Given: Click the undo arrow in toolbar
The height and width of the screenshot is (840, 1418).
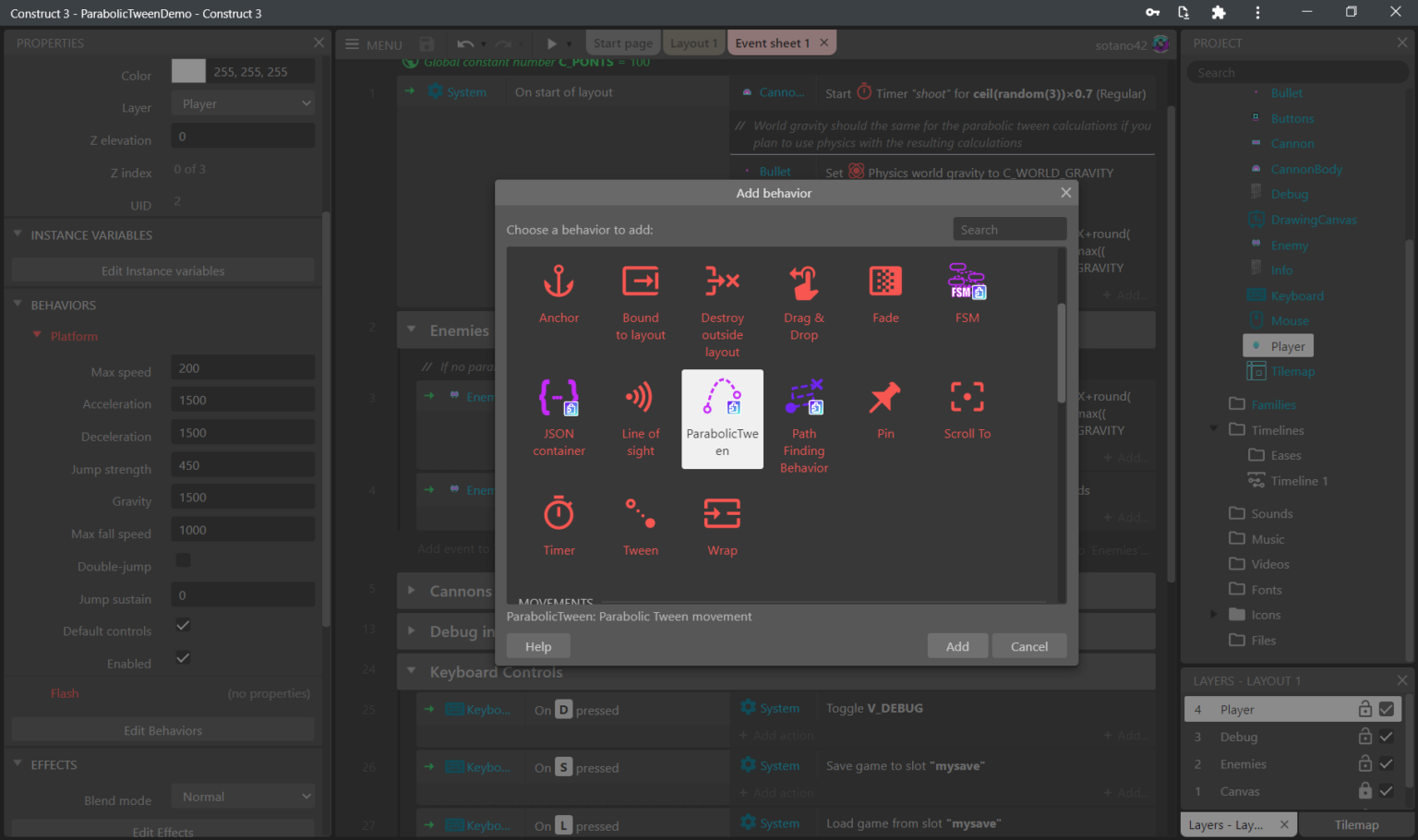Looking at the screenshot, I should click(465, 43).
